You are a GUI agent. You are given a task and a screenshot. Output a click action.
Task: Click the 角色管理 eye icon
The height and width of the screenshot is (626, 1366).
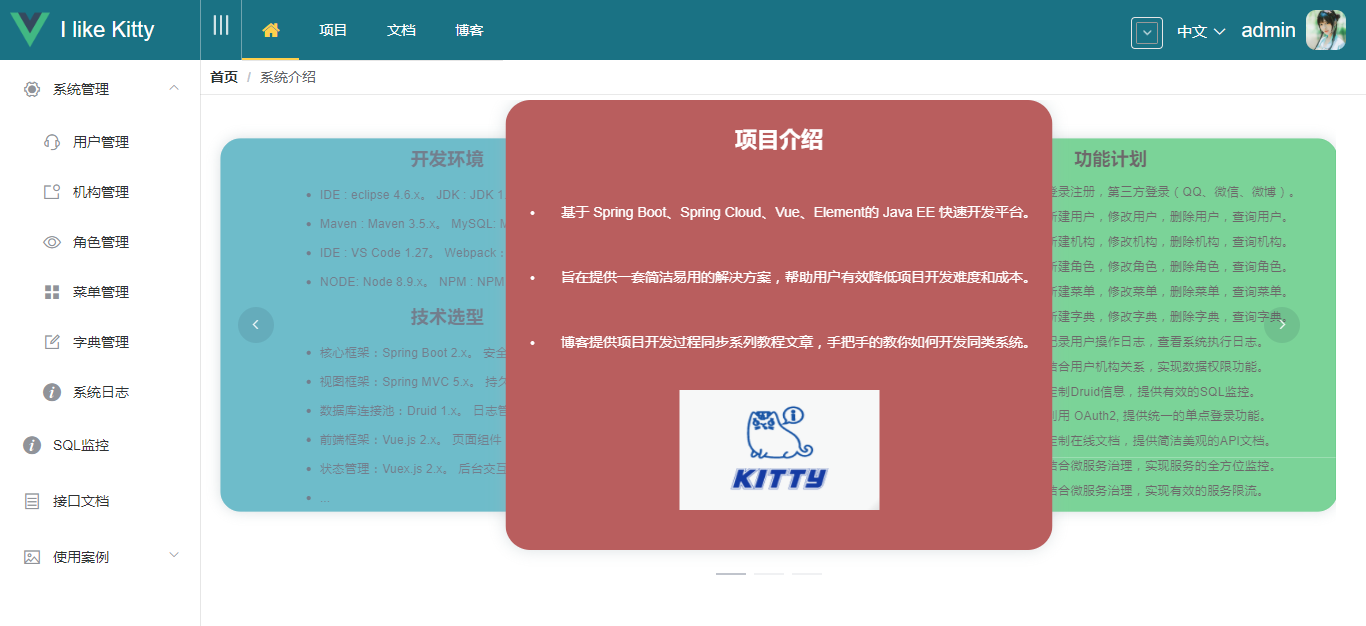52,242
